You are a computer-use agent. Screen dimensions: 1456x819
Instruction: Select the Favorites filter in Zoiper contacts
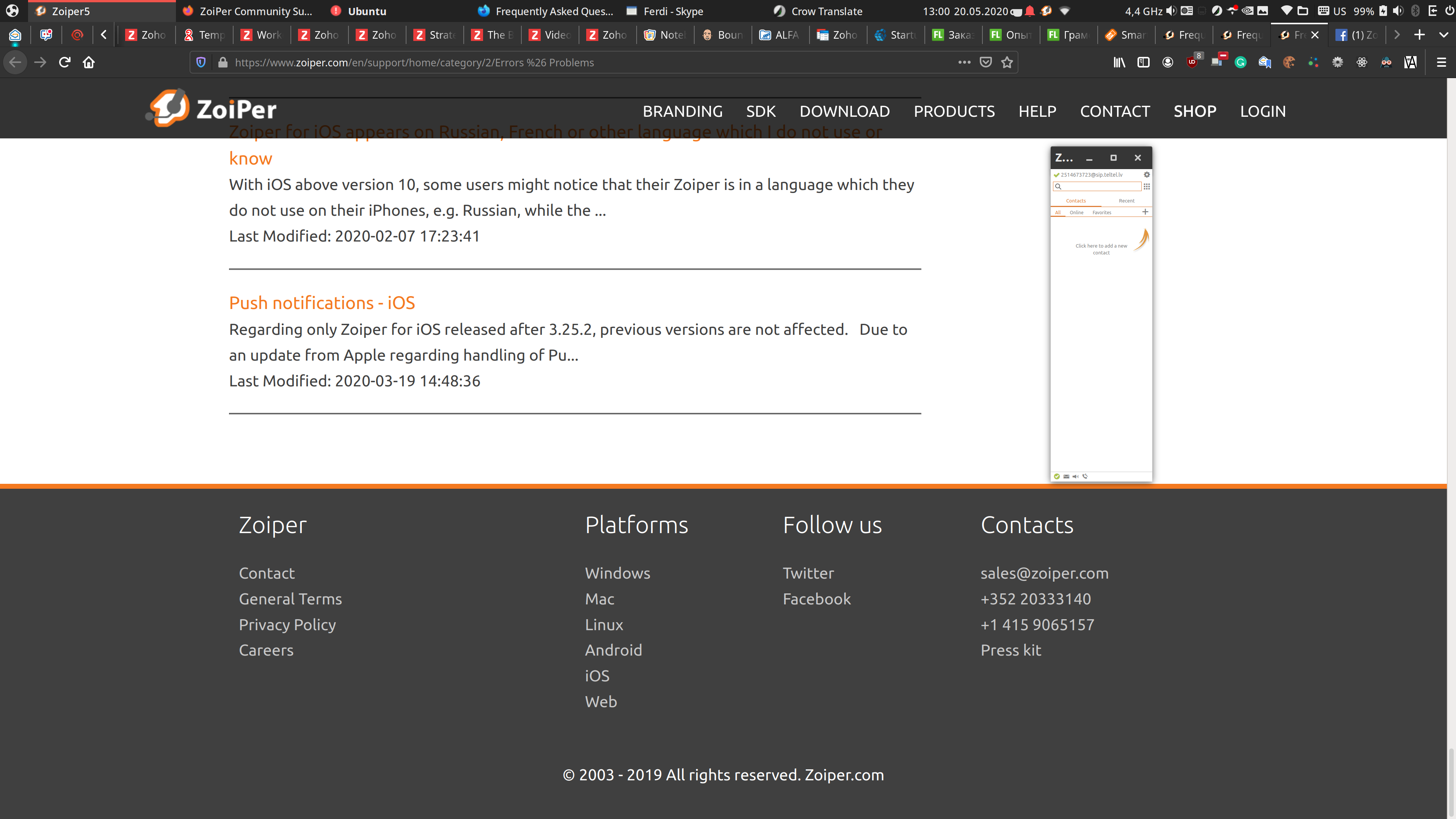[1101, 212]
